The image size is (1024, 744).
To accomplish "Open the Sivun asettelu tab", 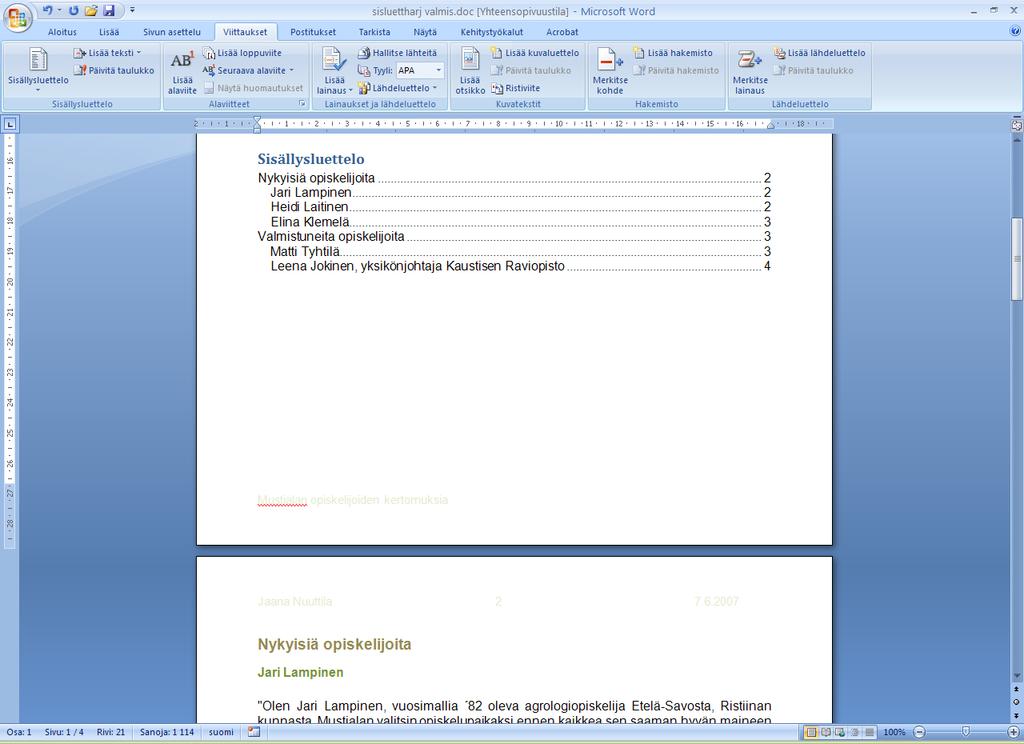I will point(172,32).
